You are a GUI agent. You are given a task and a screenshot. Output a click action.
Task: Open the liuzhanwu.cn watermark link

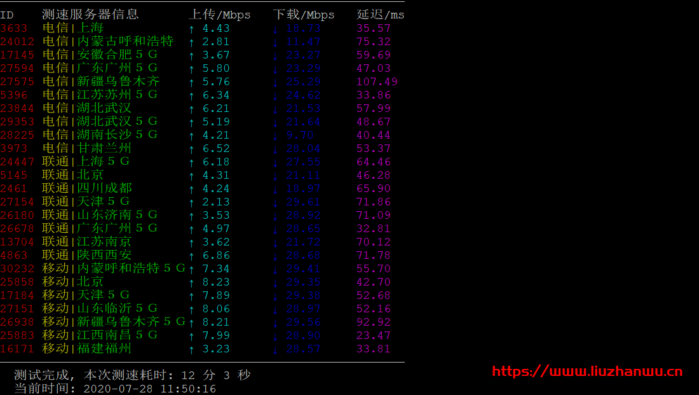pyautogui.click(x=587, y=371)
